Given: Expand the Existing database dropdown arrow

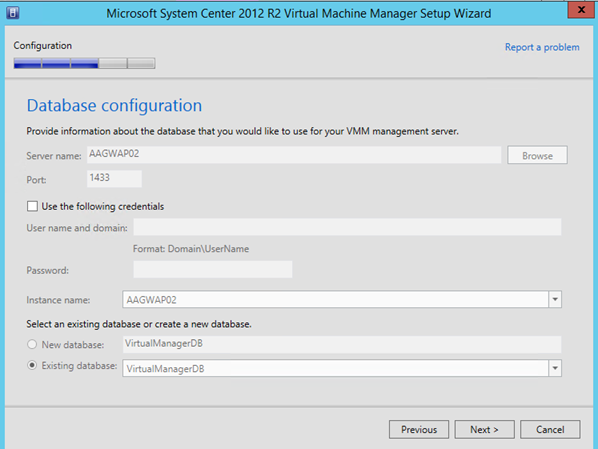Looking at the screenshot, I should [x=555, y=368].
